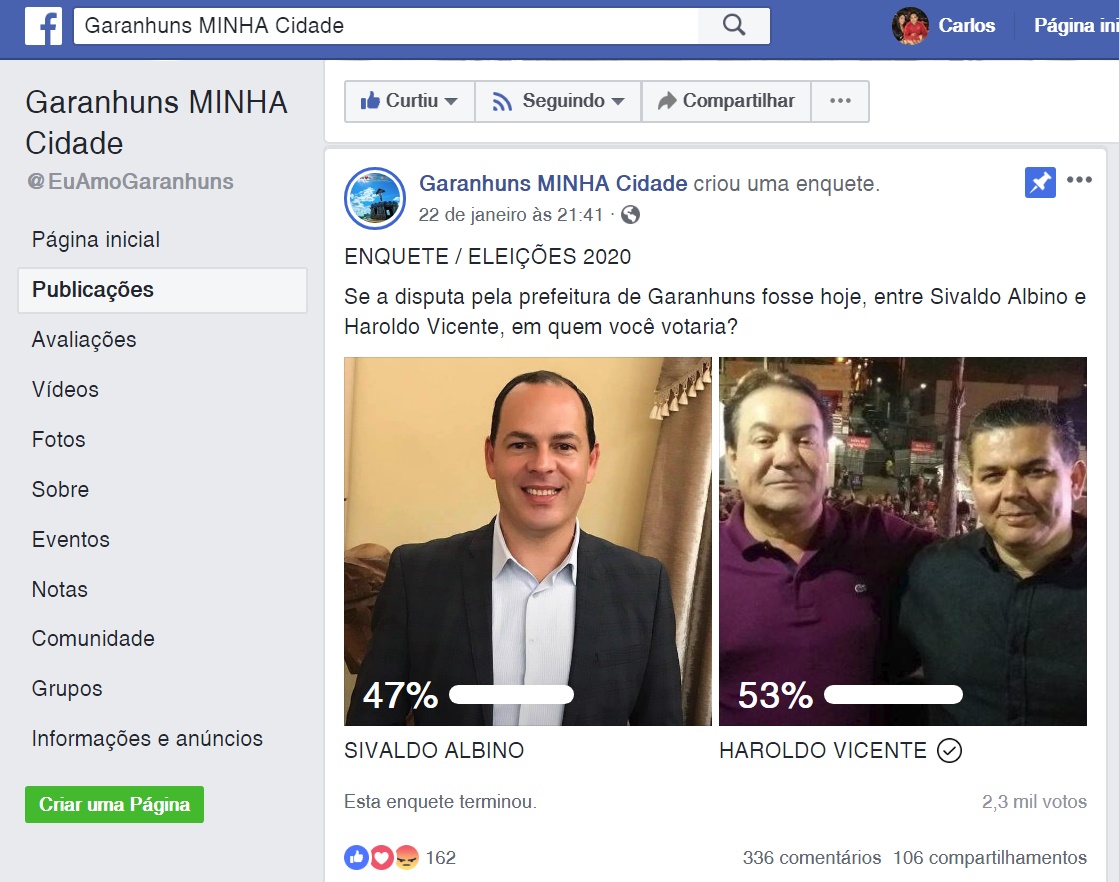Go to the Fotos section
This screenshot has height=882, width=1119.
[x=59, y=440]
